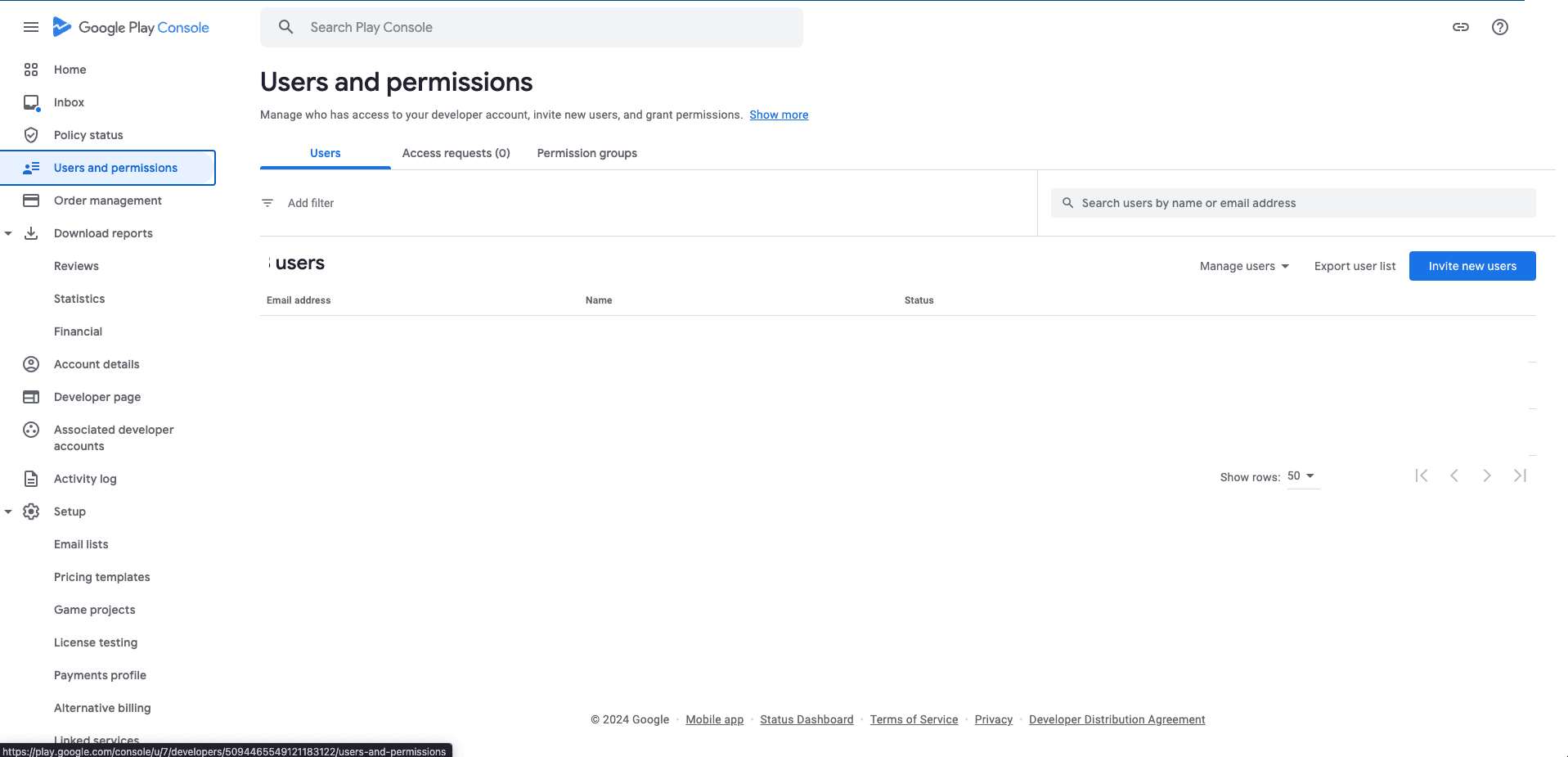The height and width of the screenshot is (757, 1568).
Task: Open the hamburger navigation menu icon
Action: point(31,27)
